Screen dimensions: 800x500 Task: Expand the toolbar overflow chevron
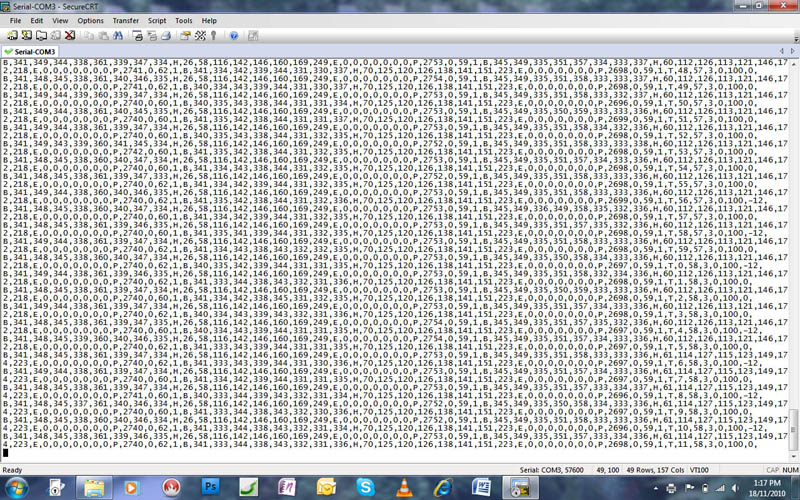[x=796, y=38]
